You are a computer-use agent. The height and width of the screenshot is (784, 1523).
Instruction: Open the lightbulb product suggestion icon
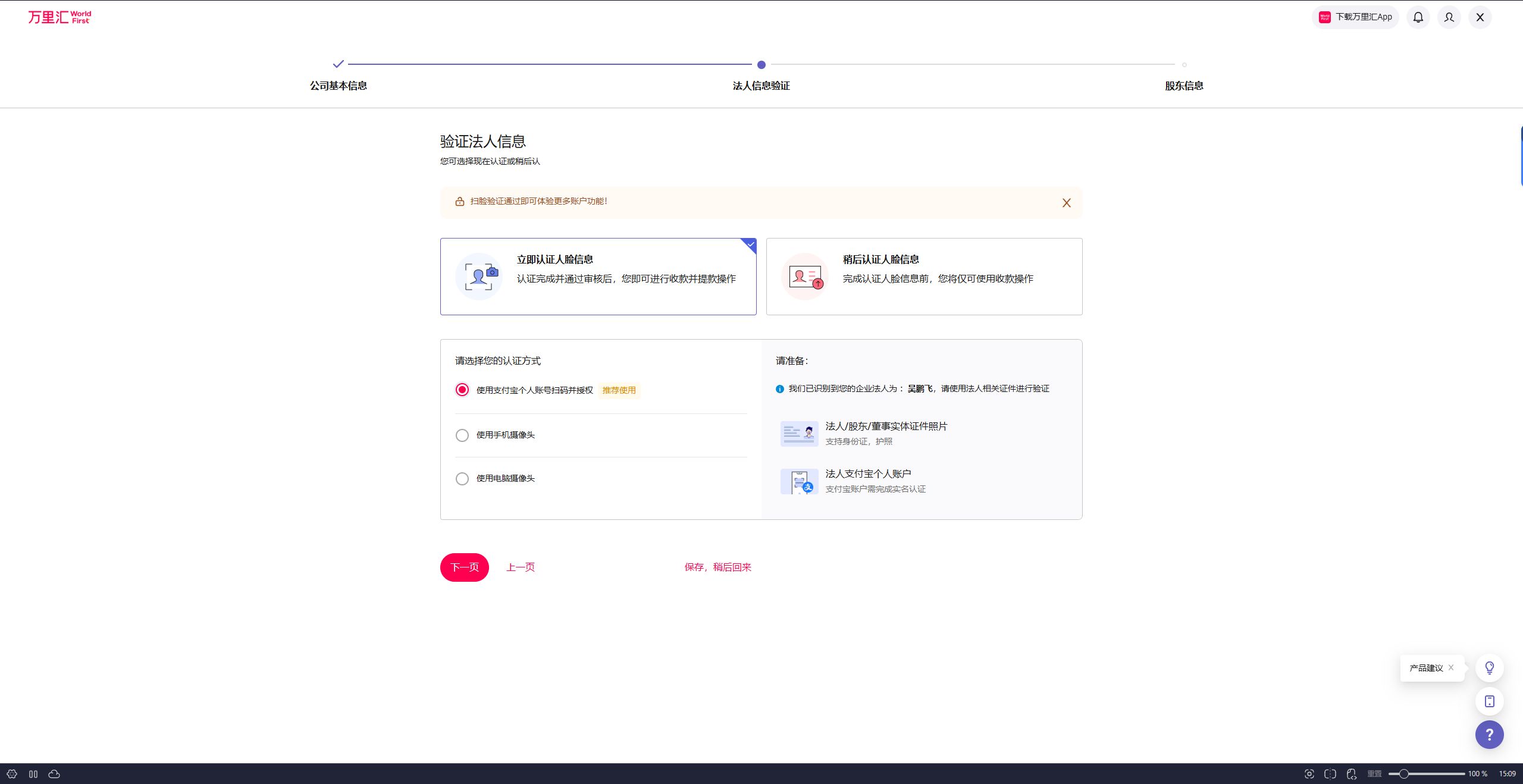1490,668
